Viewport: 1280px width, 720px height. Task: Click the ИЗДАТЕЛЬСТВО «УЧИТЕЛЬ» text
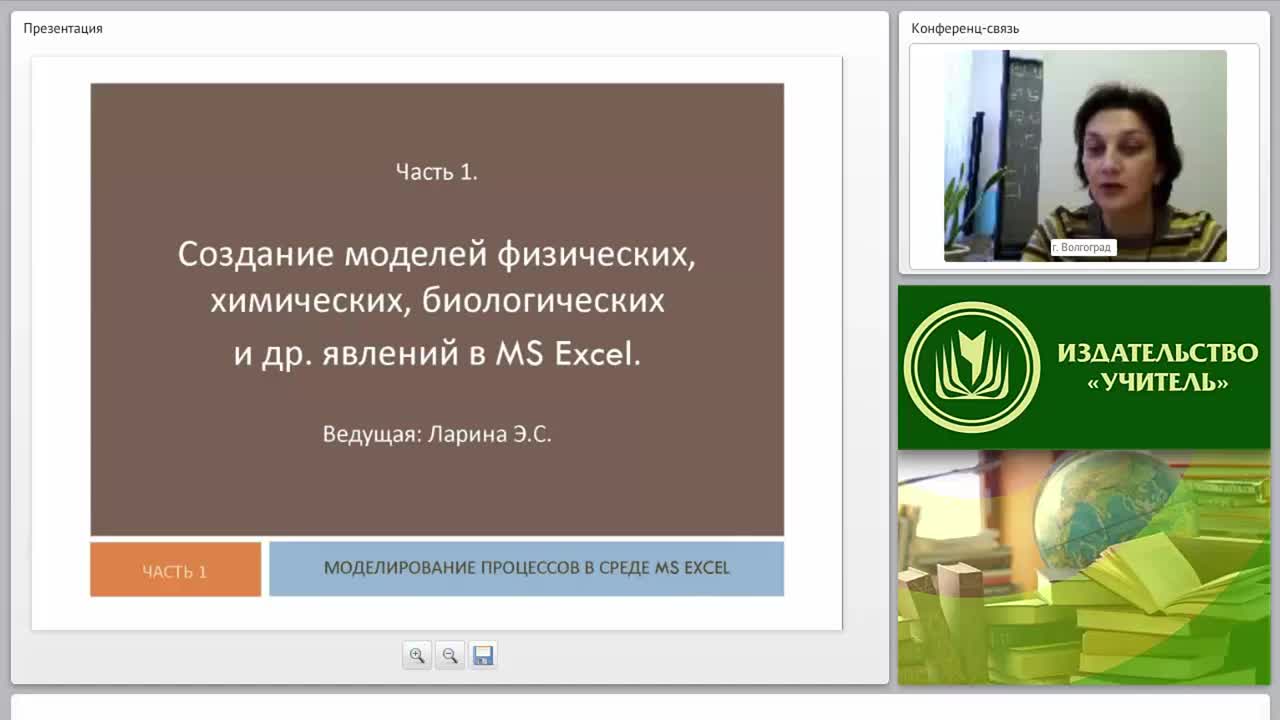(1157, 367)
